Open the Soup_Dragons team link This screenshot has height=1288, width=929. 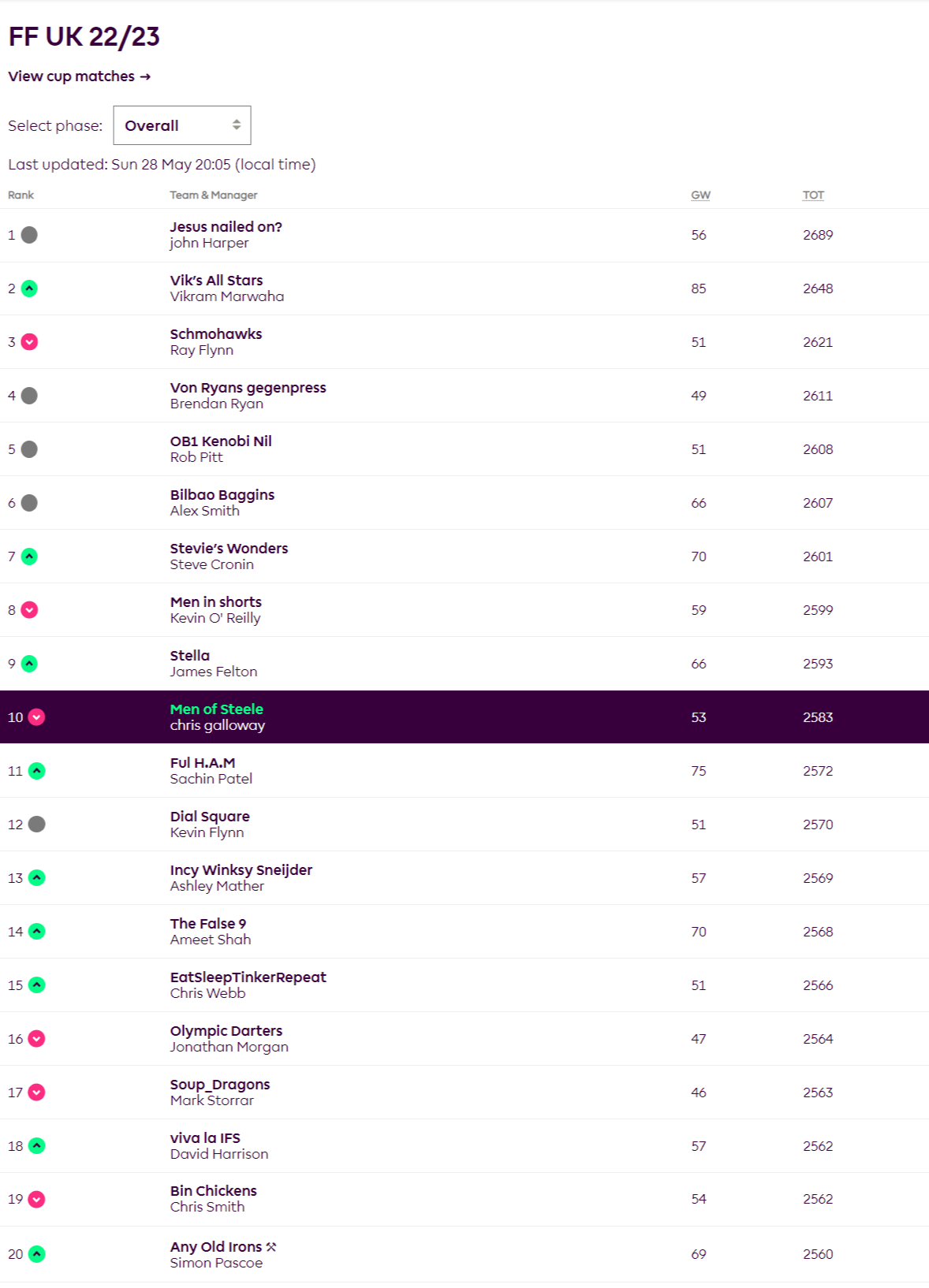pos(220,1085)
